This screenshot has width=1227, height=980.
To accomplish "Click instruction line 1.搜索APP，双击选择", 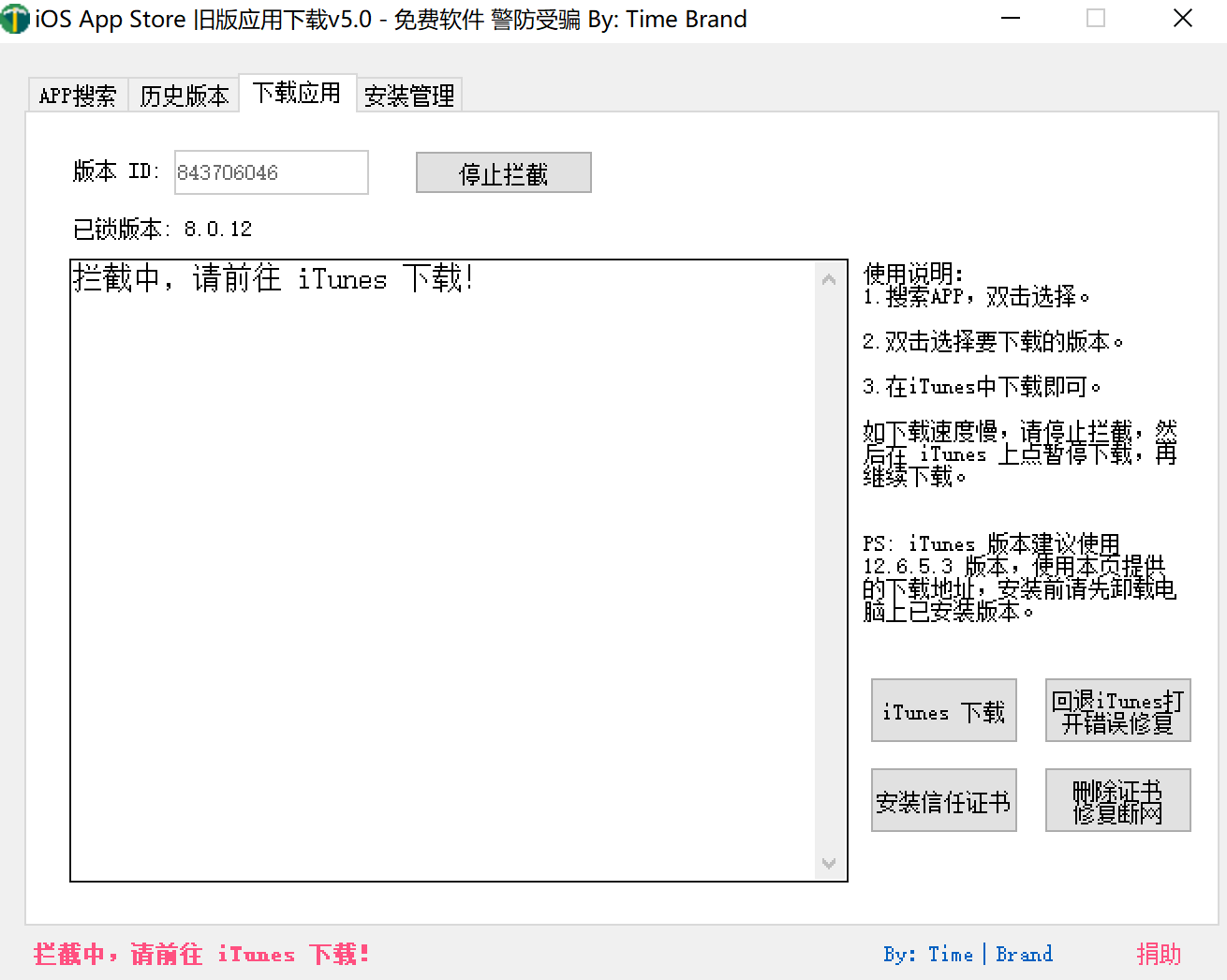I will point(977,297).
